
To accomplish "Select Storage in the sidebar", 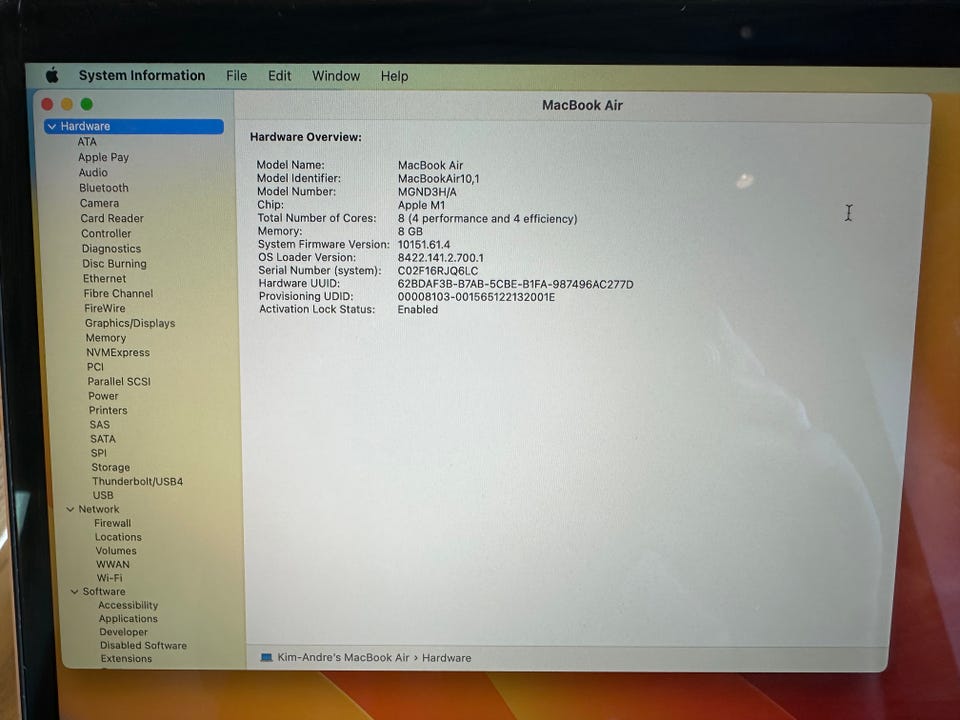I will [111, 467].
